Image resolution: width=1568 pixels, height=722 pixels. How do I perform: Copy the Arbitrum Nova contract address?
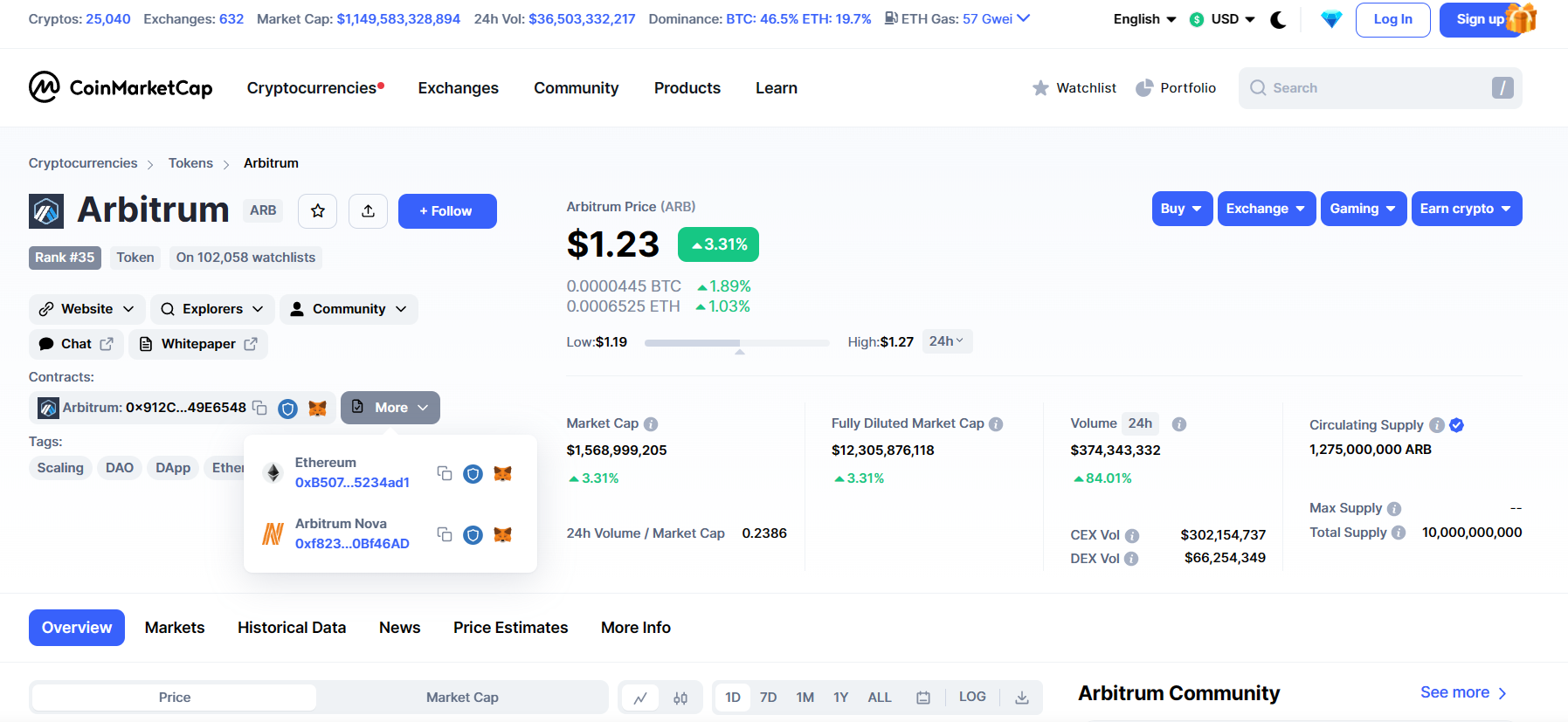[x=445, y=534]
